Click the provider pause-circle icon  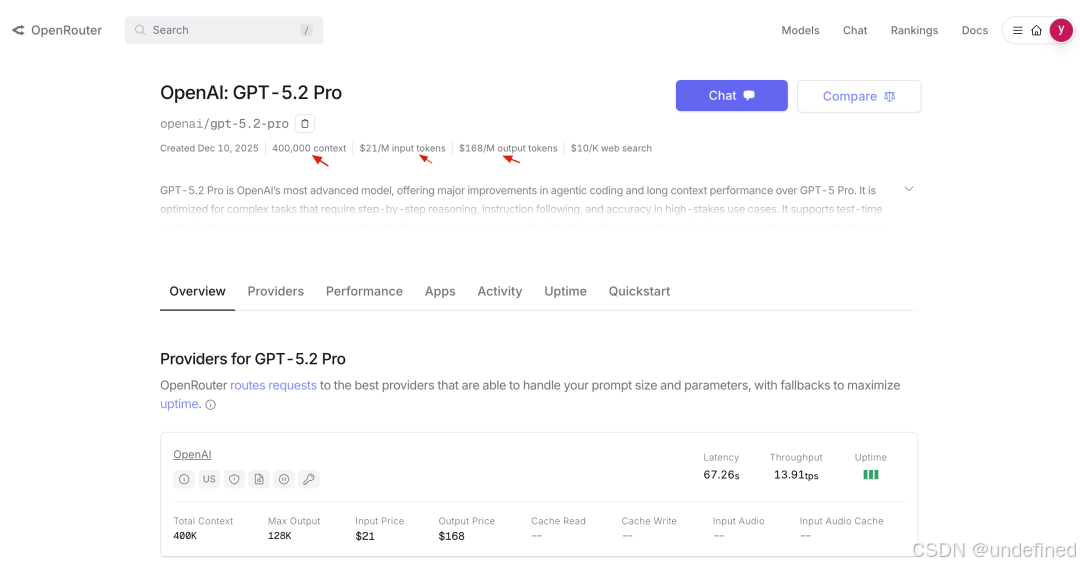pos(284,480)
